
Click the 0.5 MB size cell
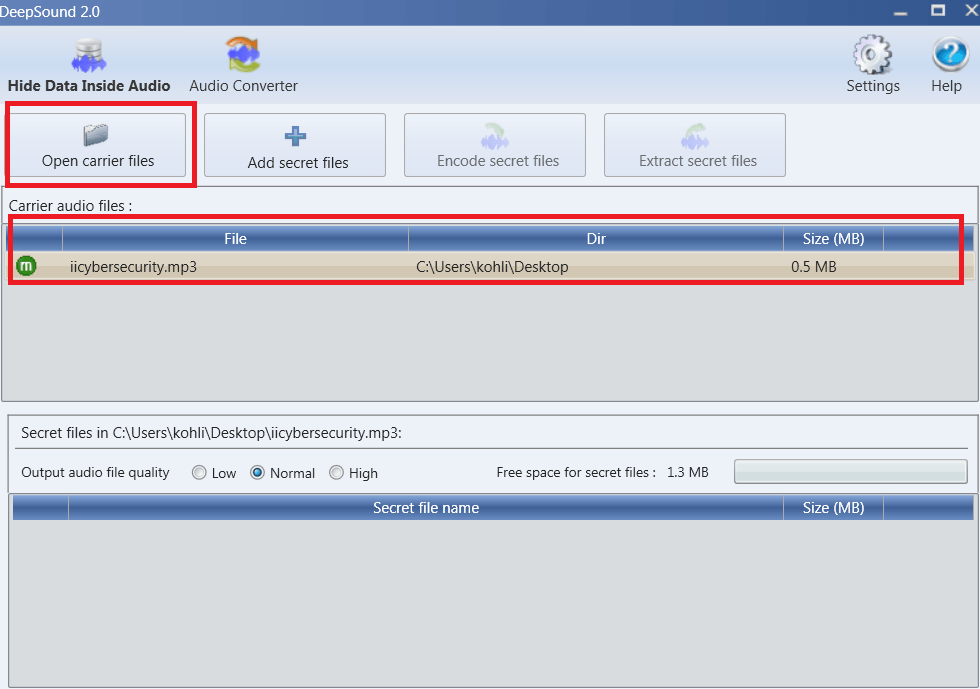tap(814, 267)
